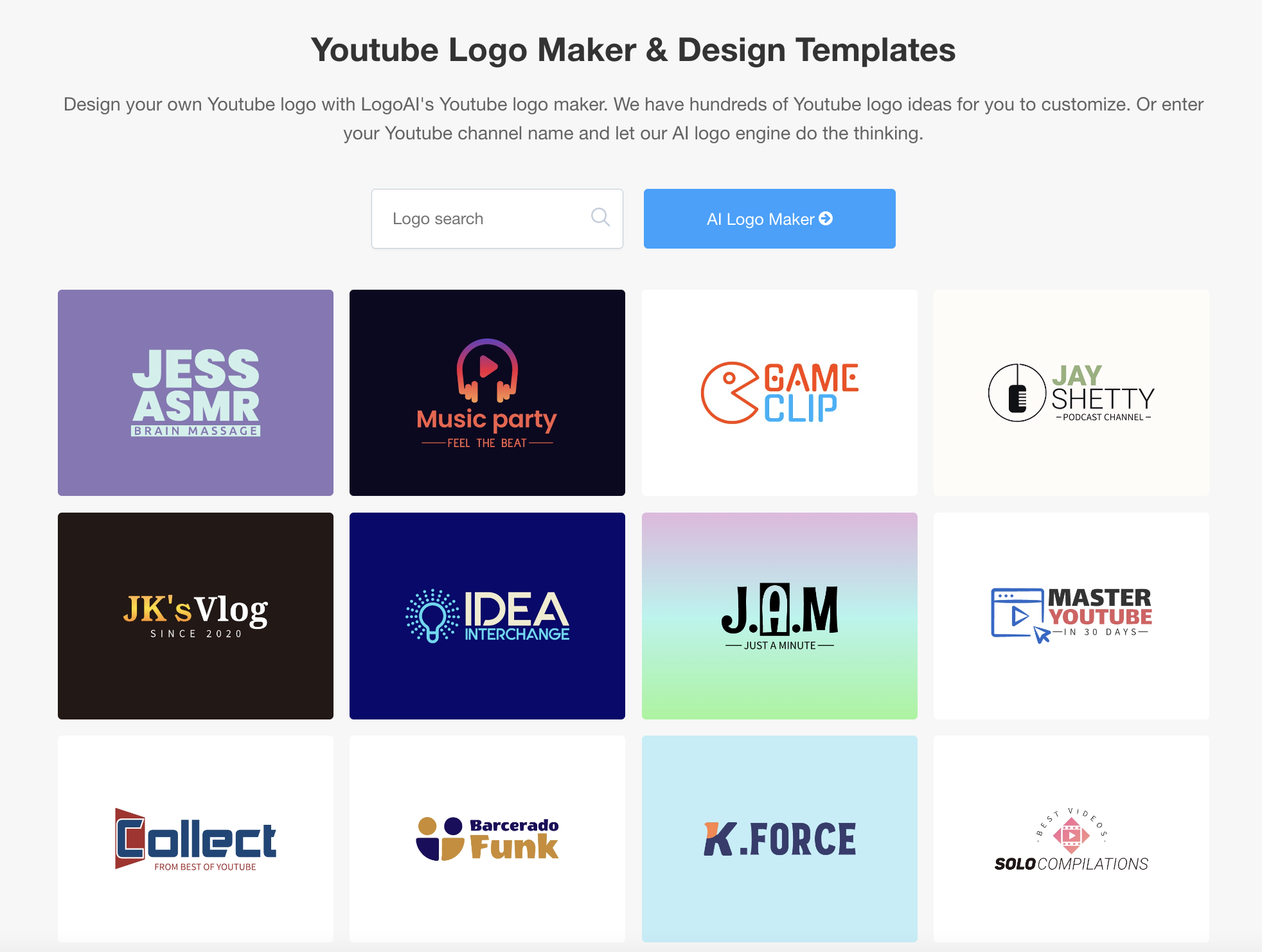This screenshot has width=1262, height=952.
Task: Open the Collect logo template
Action: pyautogui.click(x=195, y=838)
